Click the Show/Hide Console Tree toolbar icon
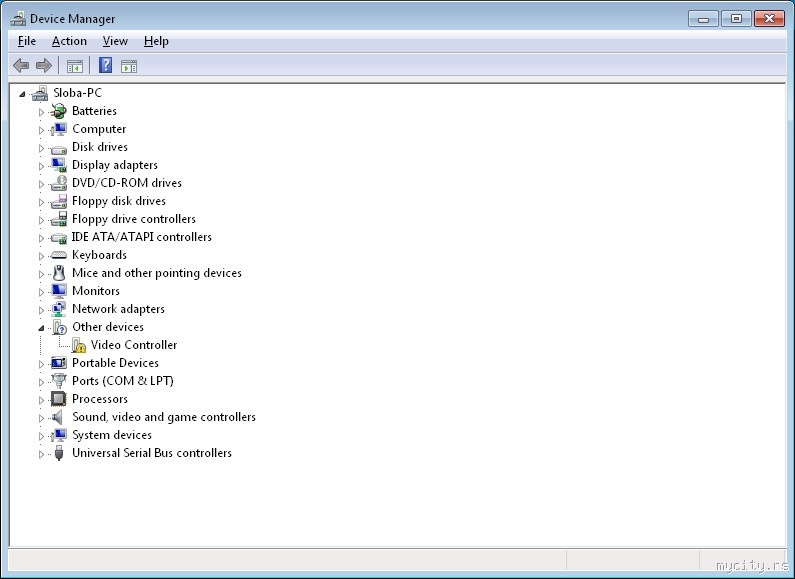The height and width of the screenshot is (579, 795). tap(75, 66)
